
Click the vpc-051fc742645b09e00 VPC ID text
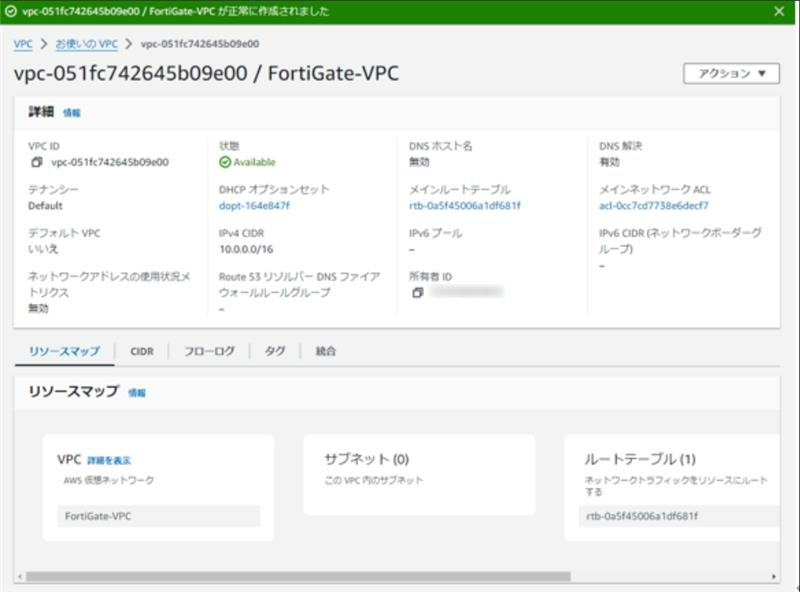point(110,162)
